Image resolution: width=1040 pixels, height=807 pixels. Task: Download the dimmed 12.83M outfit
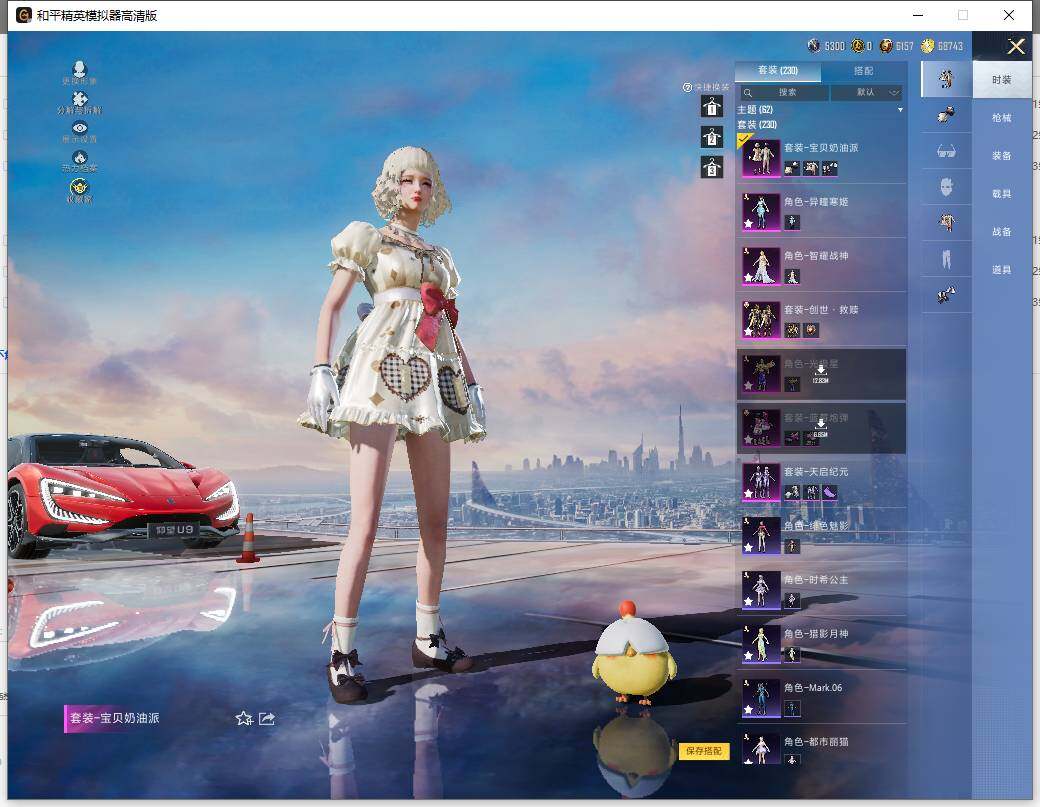[x=820, y=371]
